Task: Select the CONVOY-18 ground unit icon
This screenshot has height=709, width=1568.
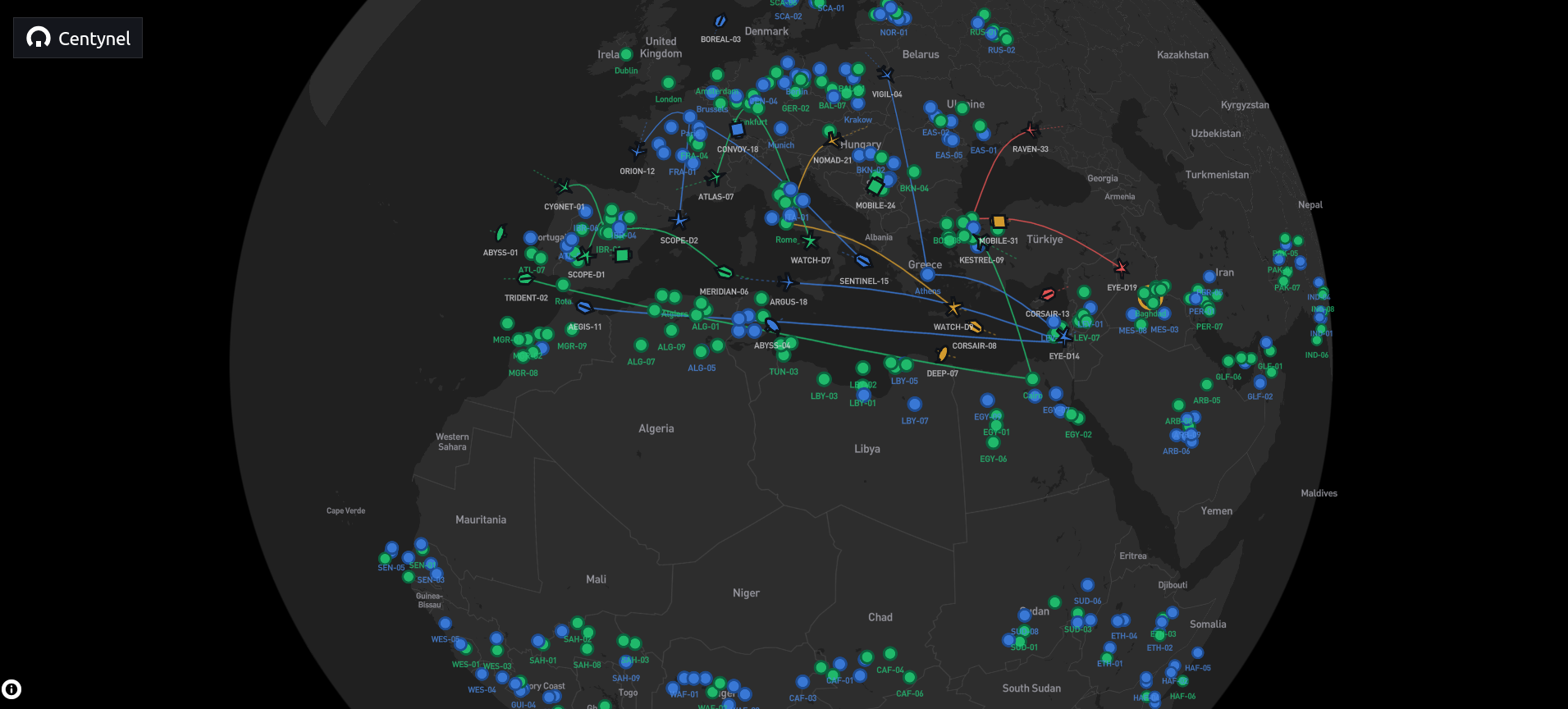Action: [x=737, y=129]
